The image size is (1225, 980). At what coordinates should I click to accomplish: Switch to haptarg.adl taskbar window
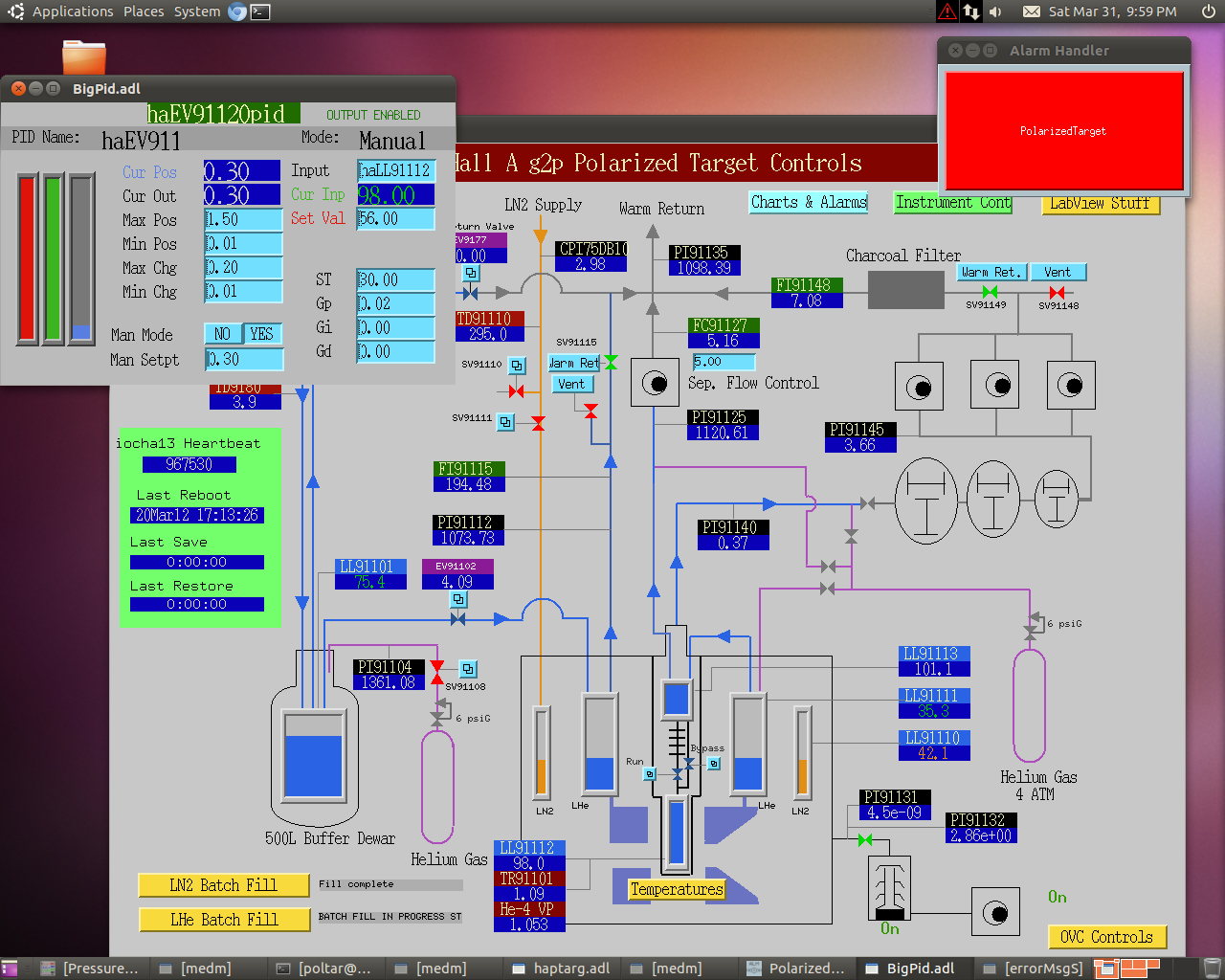[x=562, y=969]
